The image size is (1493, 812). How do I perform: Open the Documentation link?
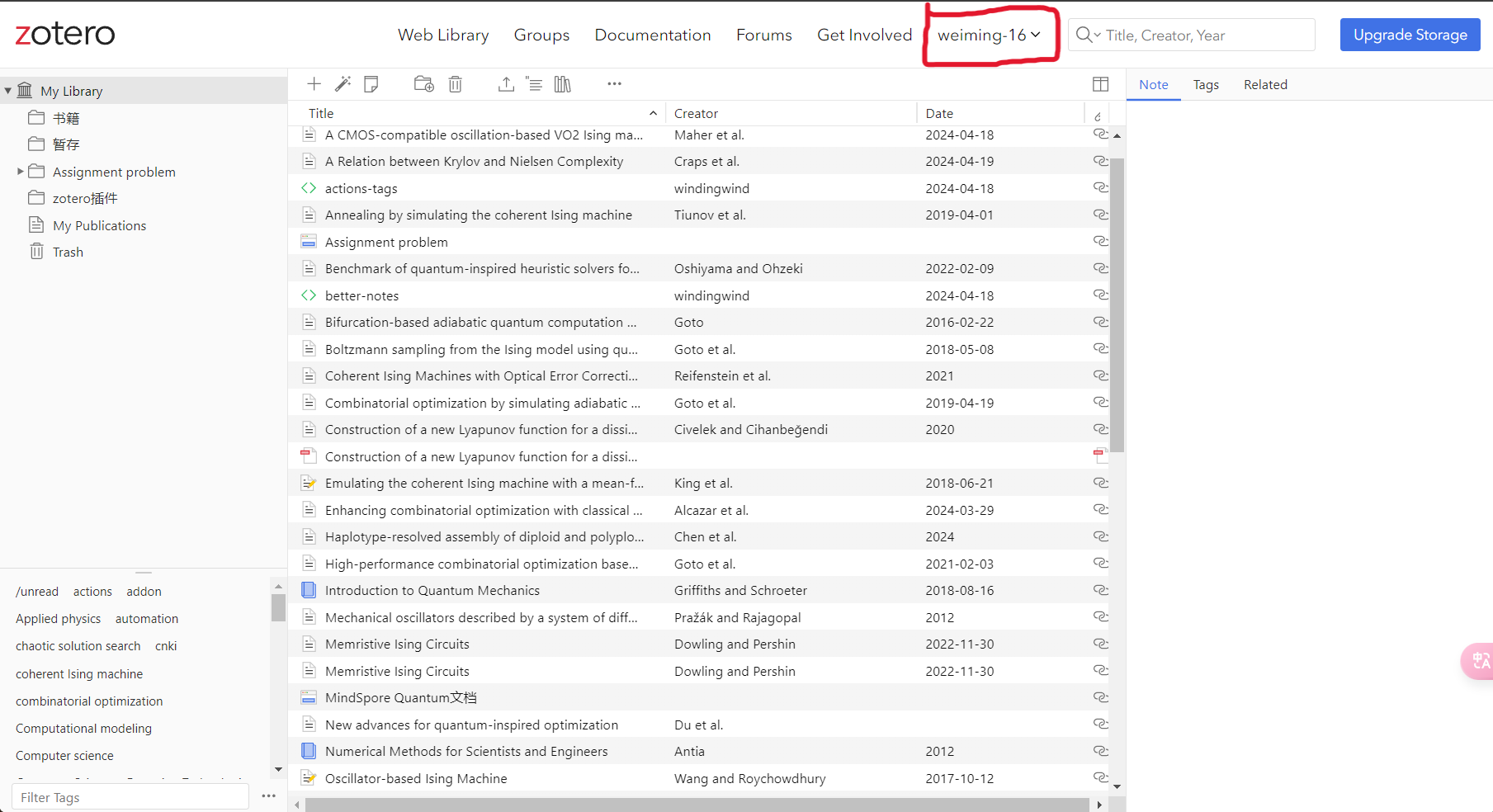click(652, 35)
